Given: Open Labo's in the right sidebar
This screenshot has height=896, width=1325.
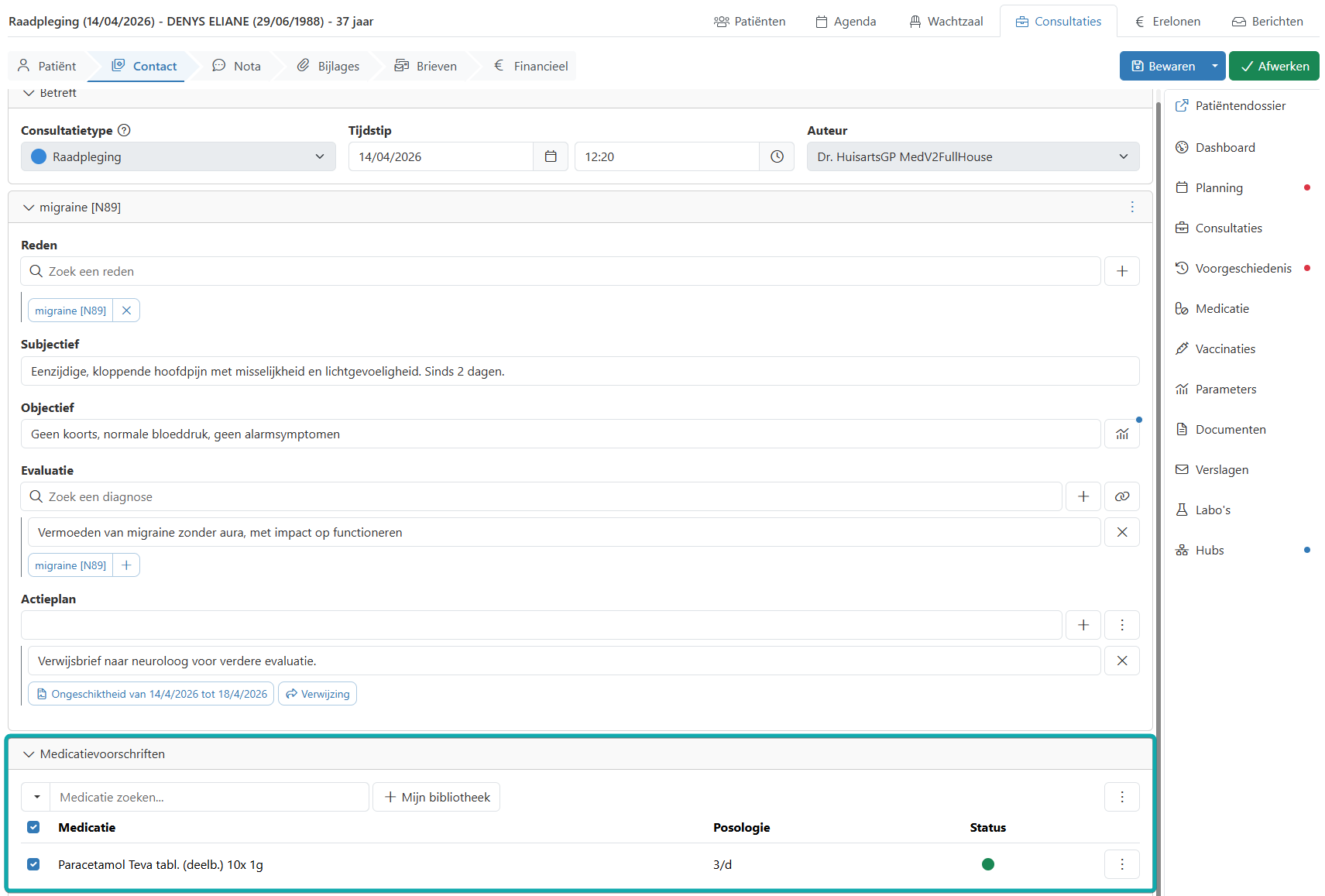Looking at the screenshot, I should [1213, 510].
